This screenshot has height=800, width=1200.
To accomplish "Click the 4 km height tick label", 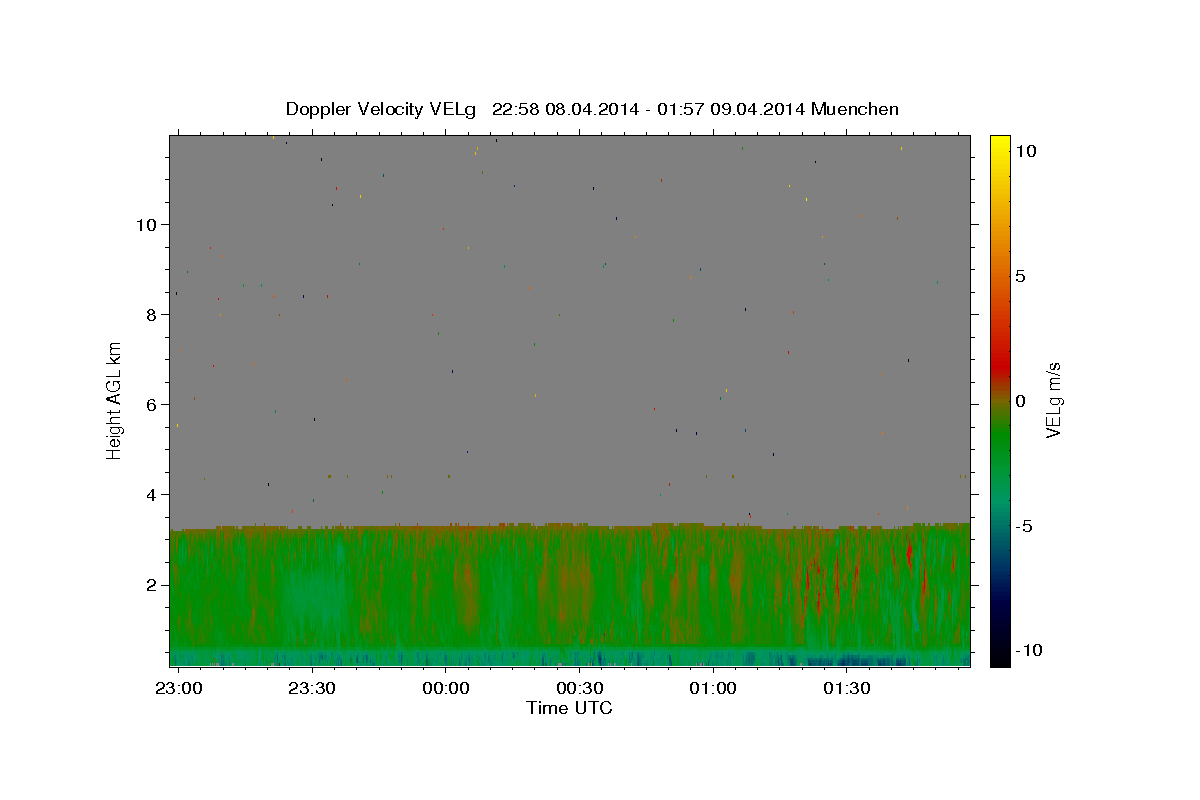I will [151, 494].
